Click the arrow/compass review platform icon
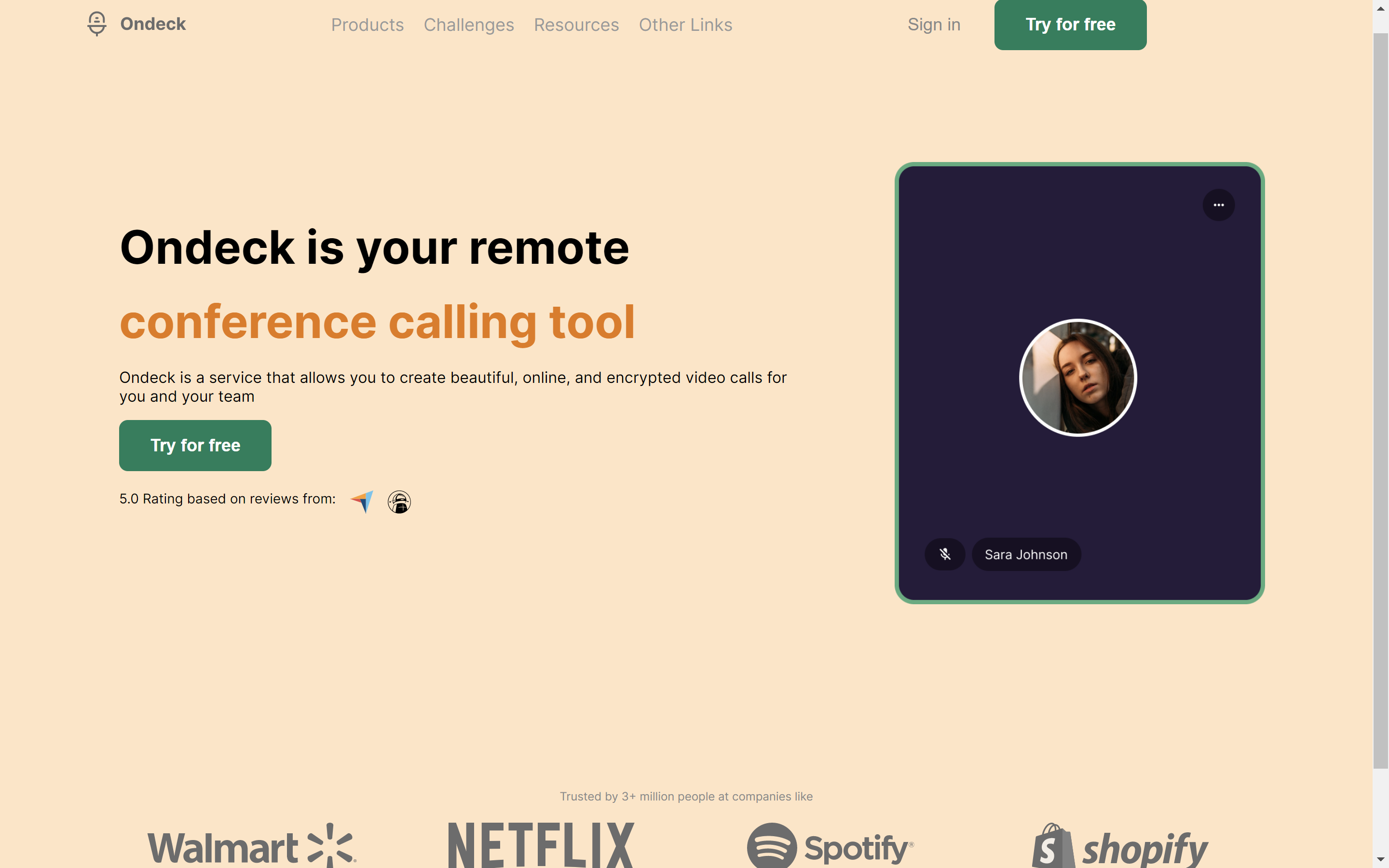 363,500
